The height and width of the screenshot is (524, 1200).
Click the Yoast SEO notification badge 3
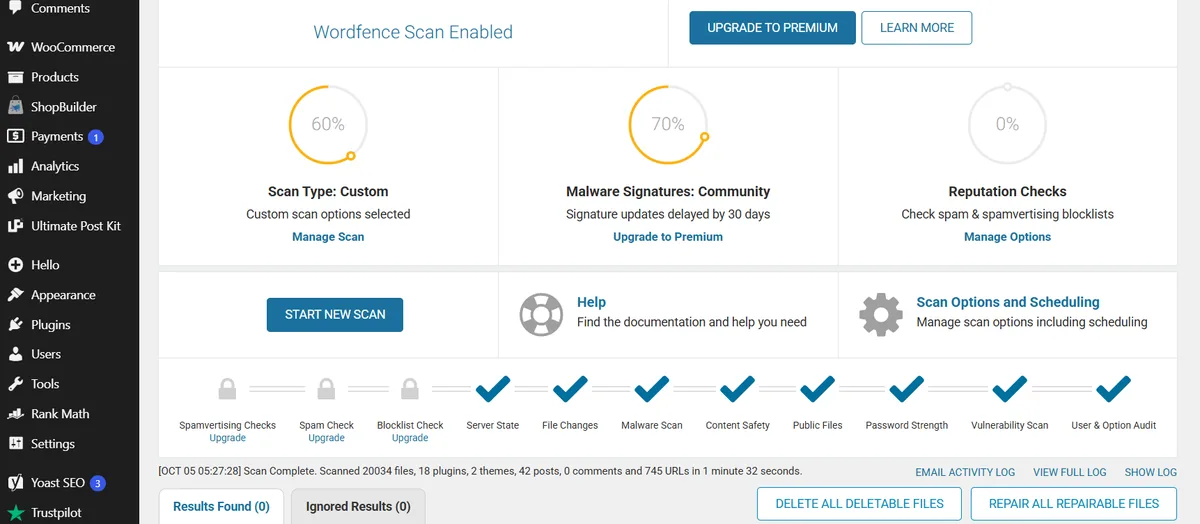coord(98,483)
